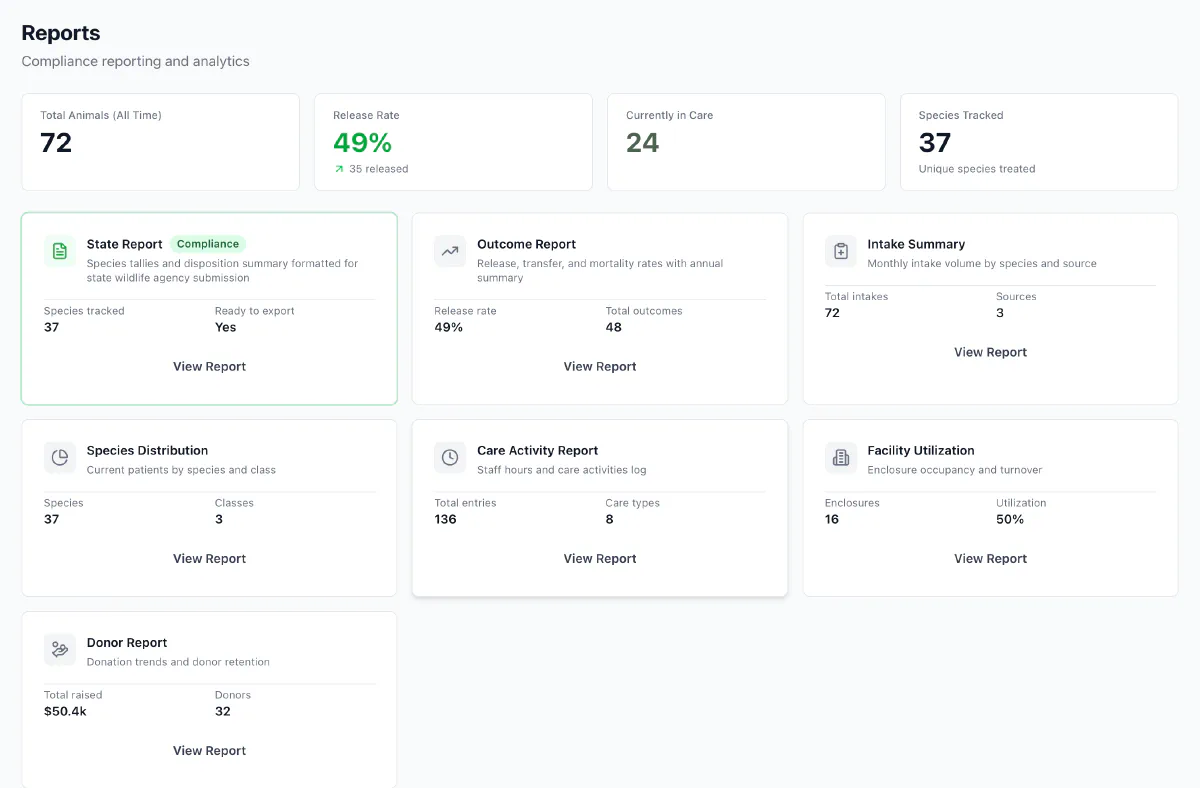Click the 'Enclosure occupancy and turnover' description
This screenshot has width=1200, height=788.
pos(955,470)
